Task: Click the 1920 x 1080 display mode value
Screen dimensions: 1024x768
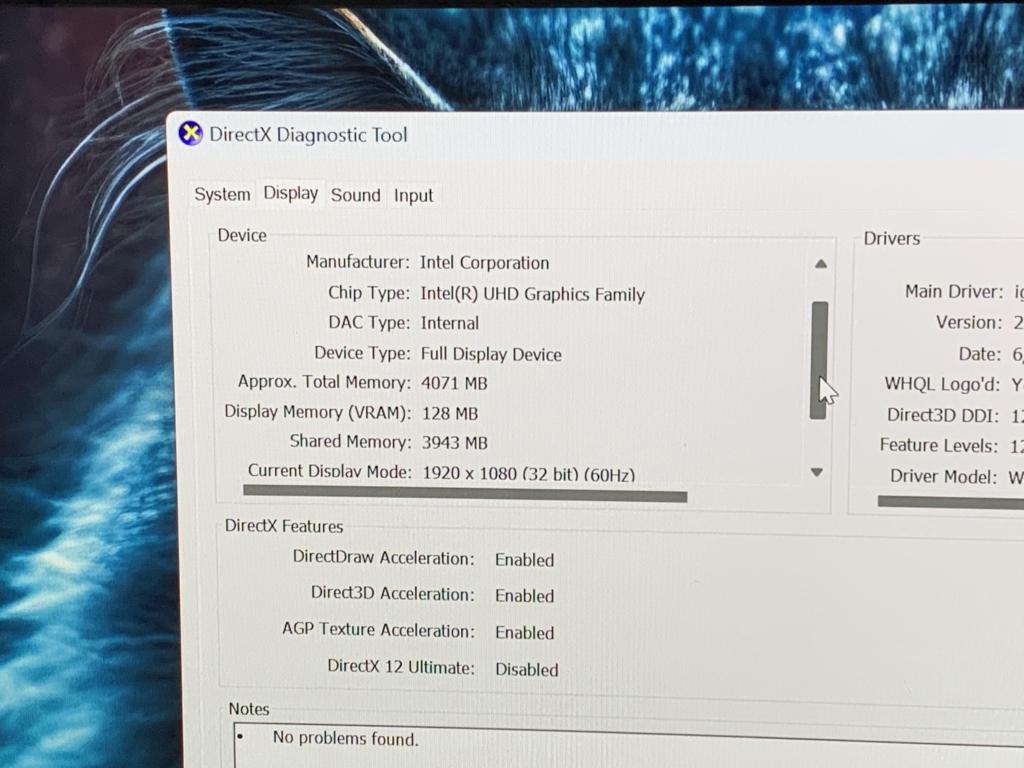Action: tap(529, 473)
